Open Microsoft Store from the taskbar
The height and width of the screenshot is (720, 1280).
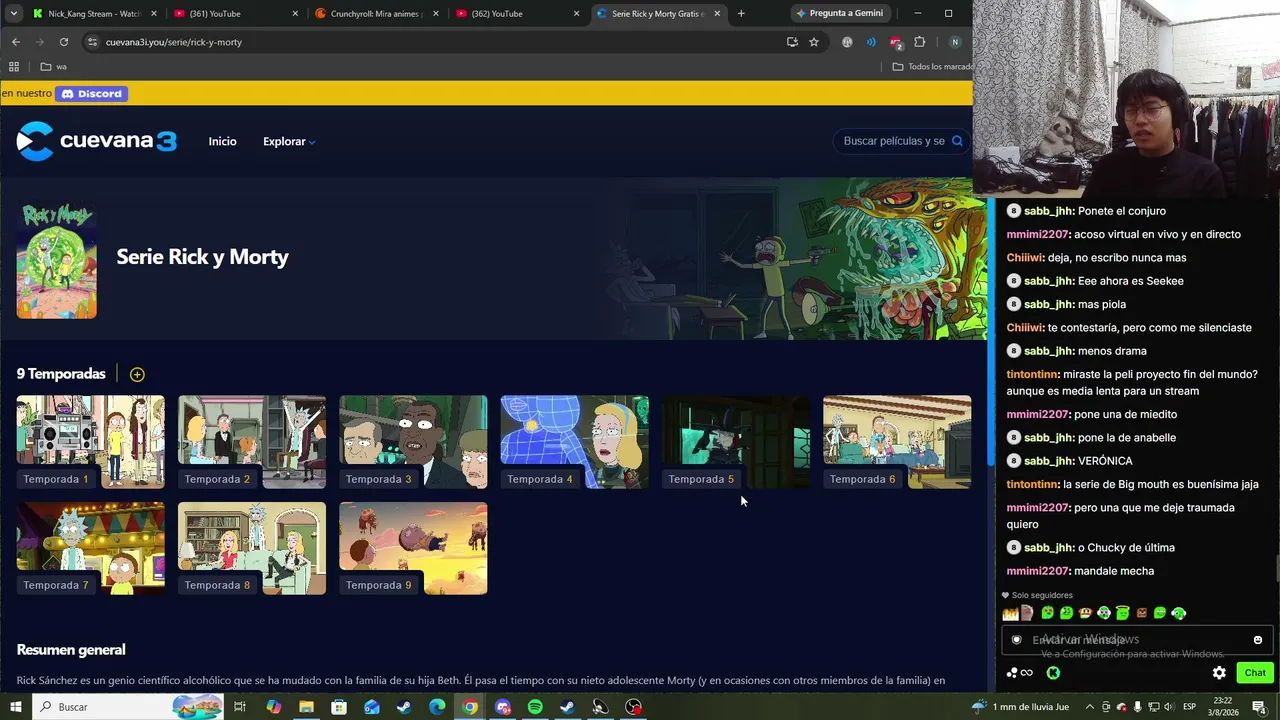[339, 707]
